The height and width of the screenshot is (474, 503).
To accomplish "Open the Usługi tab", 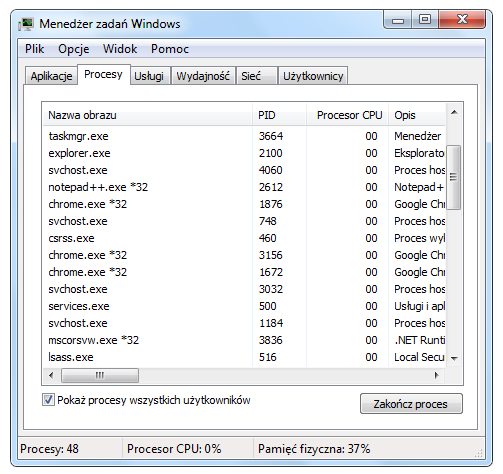I will (149, 76).
